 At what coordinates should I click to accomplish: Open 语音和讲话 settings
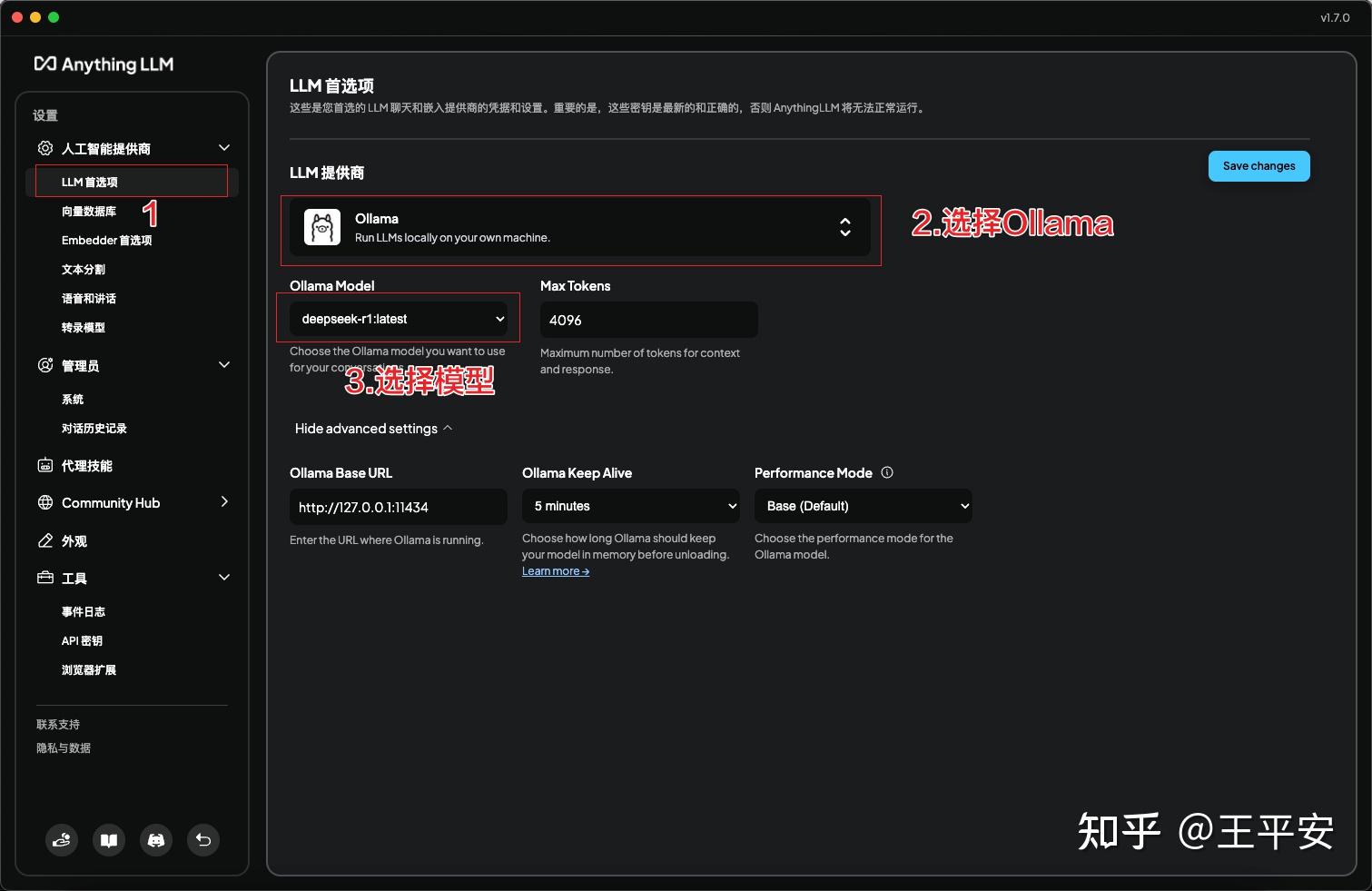[x=89, y=298]
